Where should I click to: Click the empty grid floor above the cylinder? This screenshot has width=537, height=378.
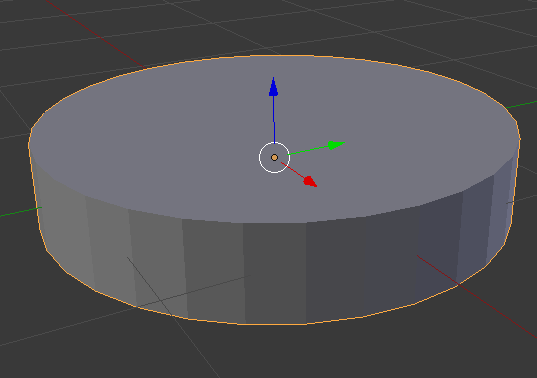point(274,24)
